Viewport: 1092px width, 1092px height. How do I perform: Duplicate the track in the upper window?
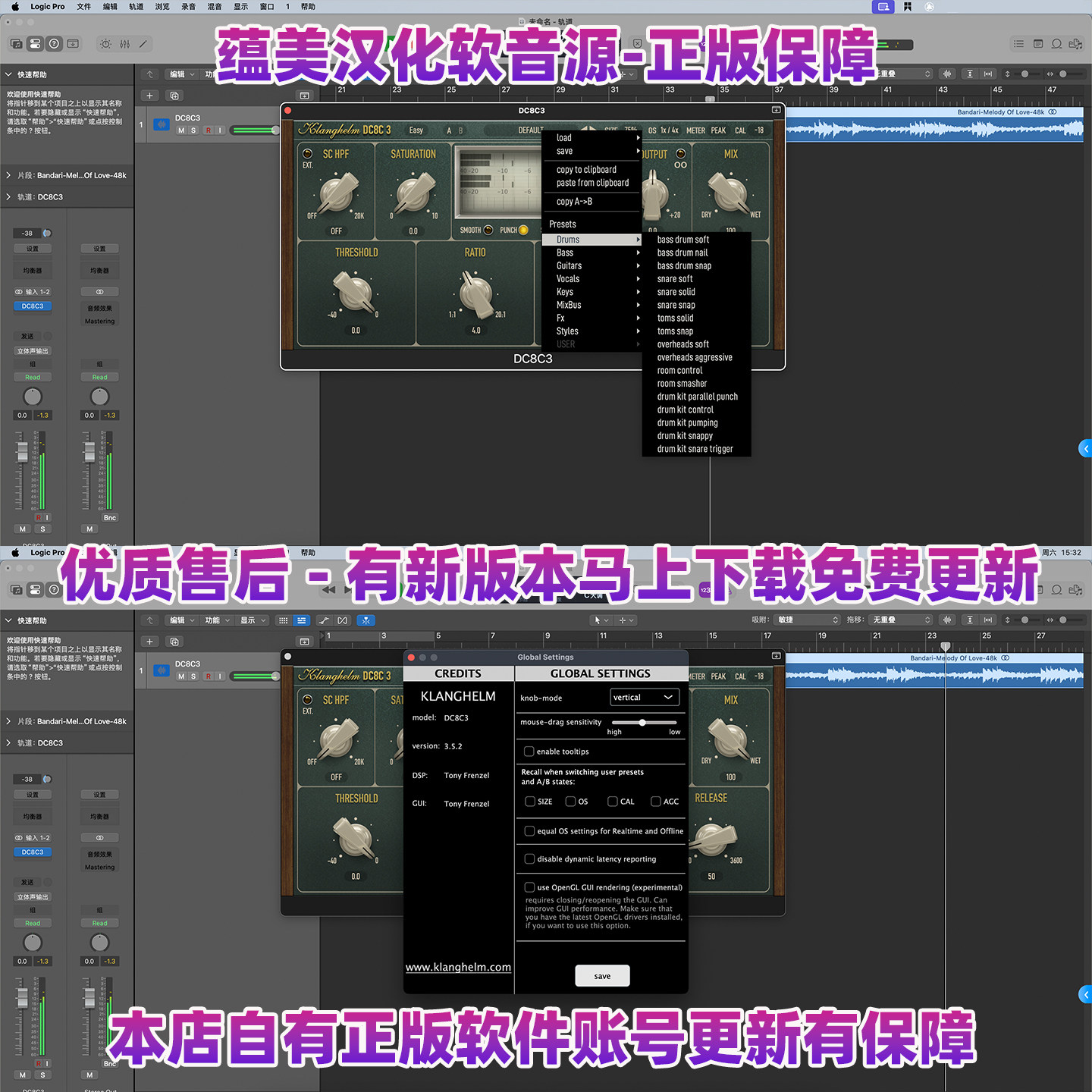point(174,96)
